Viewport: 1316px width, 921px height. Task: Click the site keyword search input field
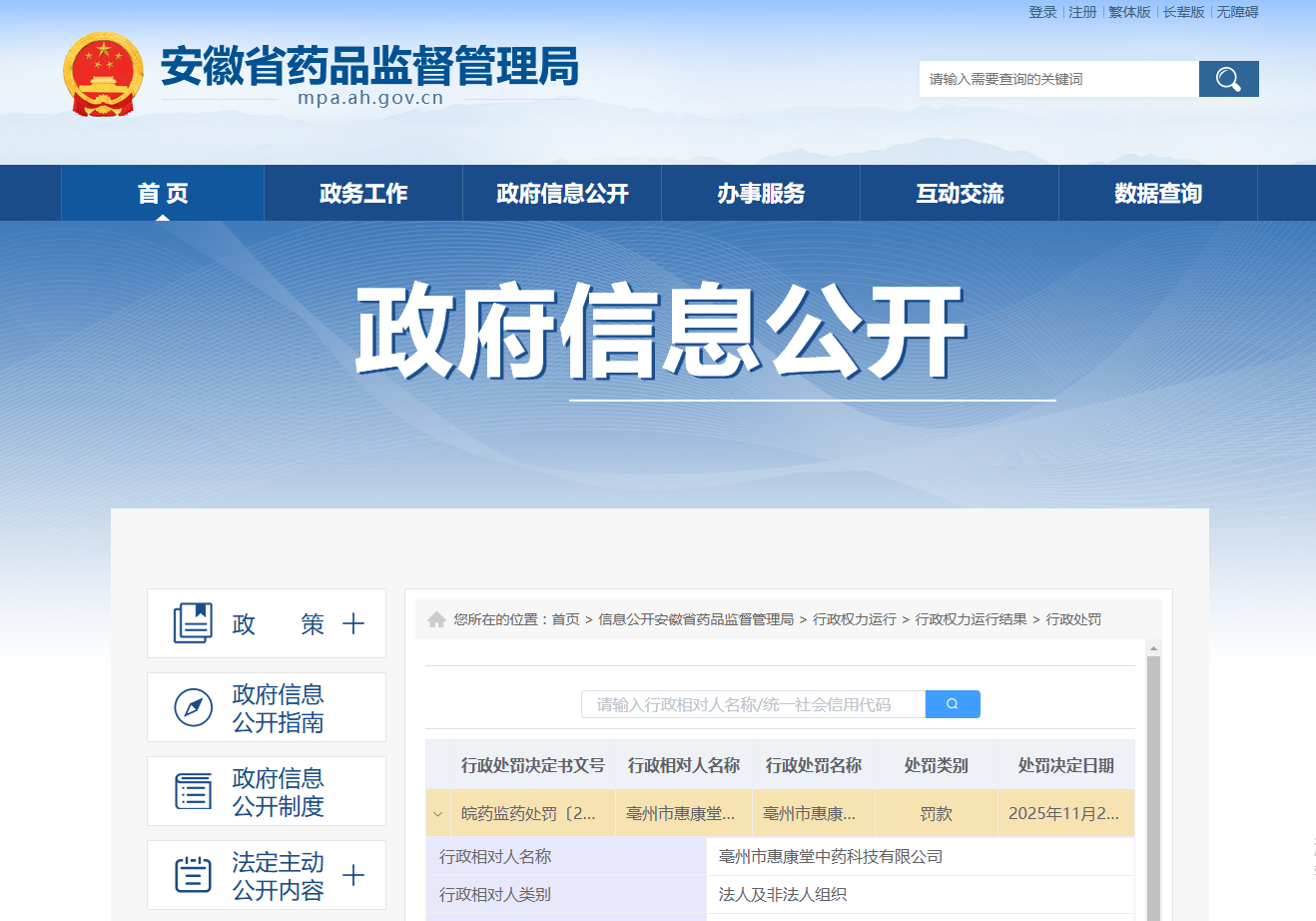click(1058, 79)
